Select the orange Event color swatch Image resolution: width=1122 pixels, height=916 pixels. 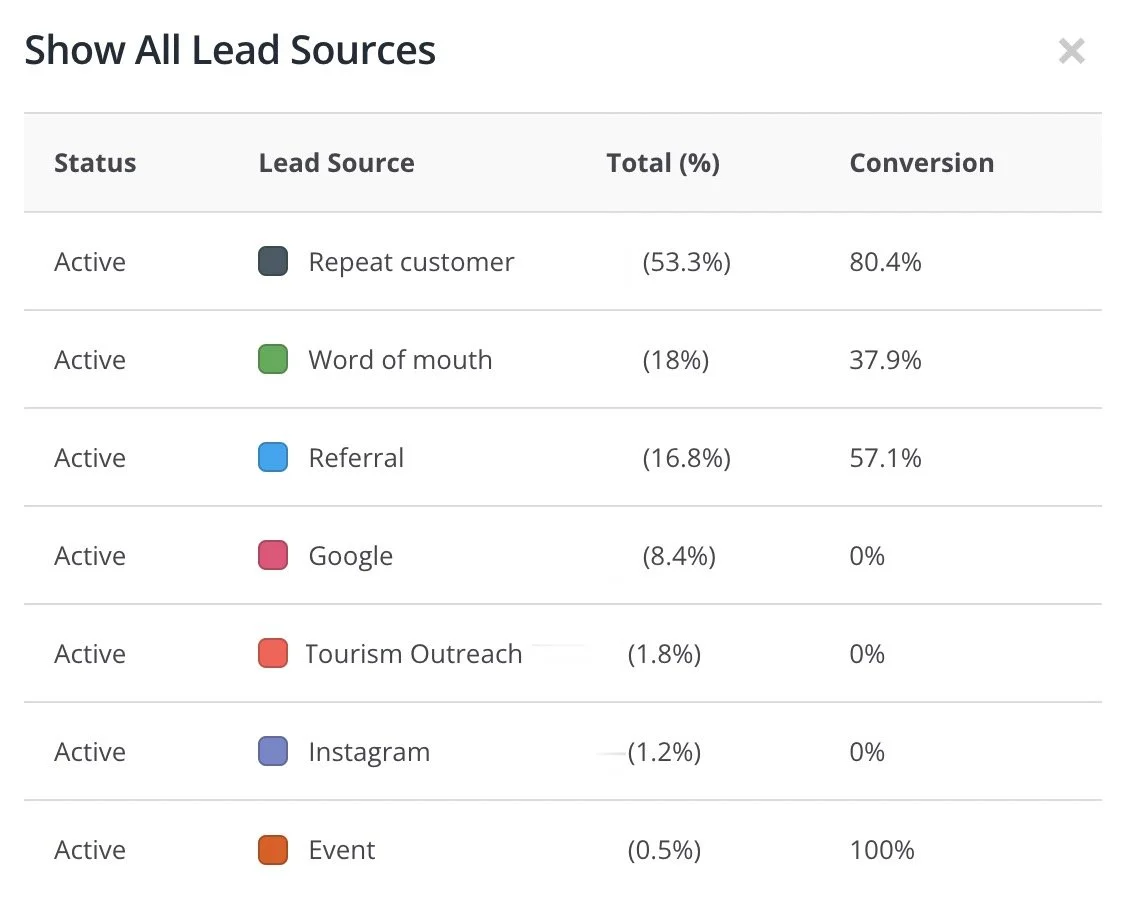[x=273, y=850]
